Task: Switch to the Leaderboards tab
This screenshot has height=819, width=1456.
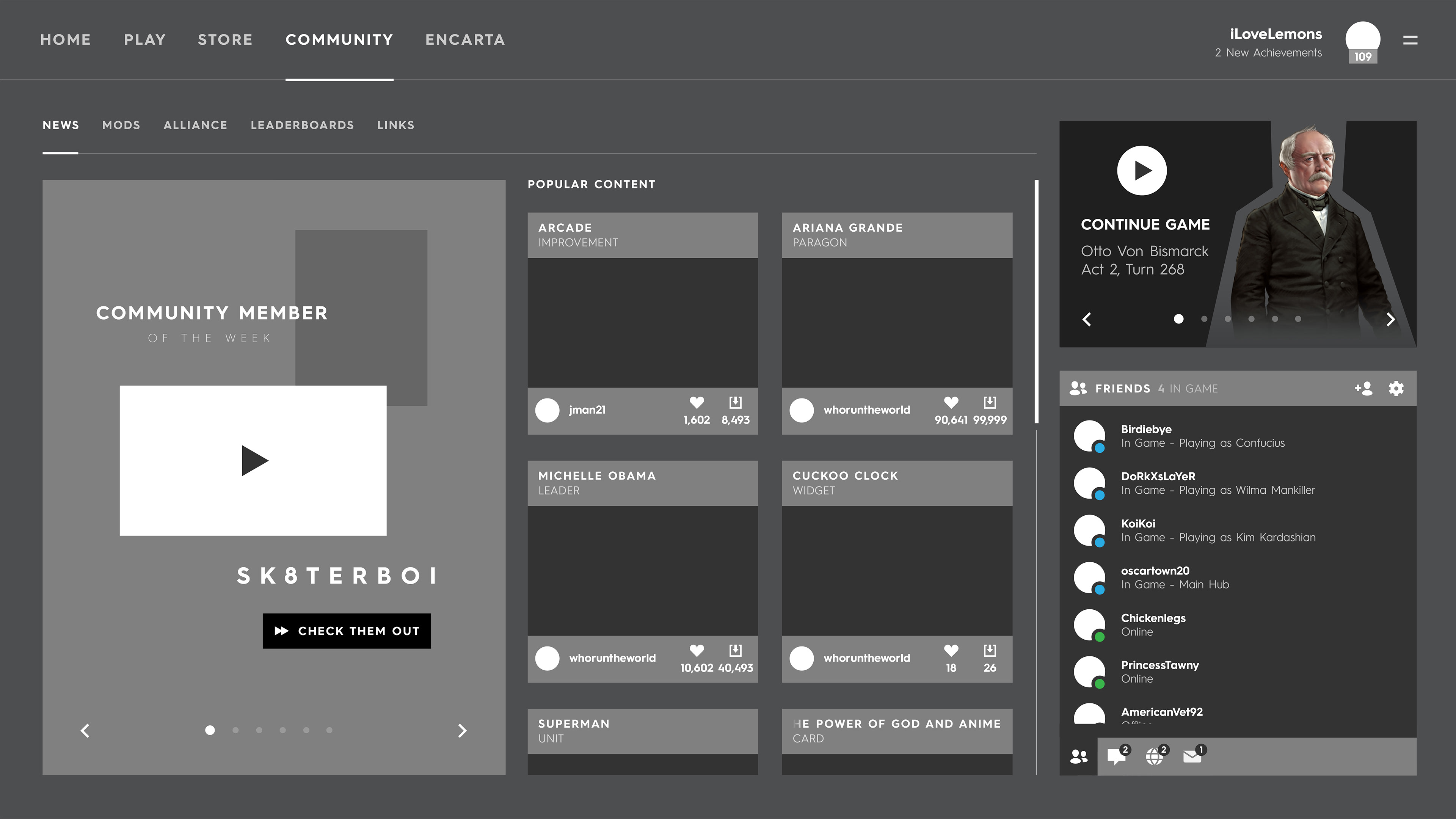Action: coord(302,125)
